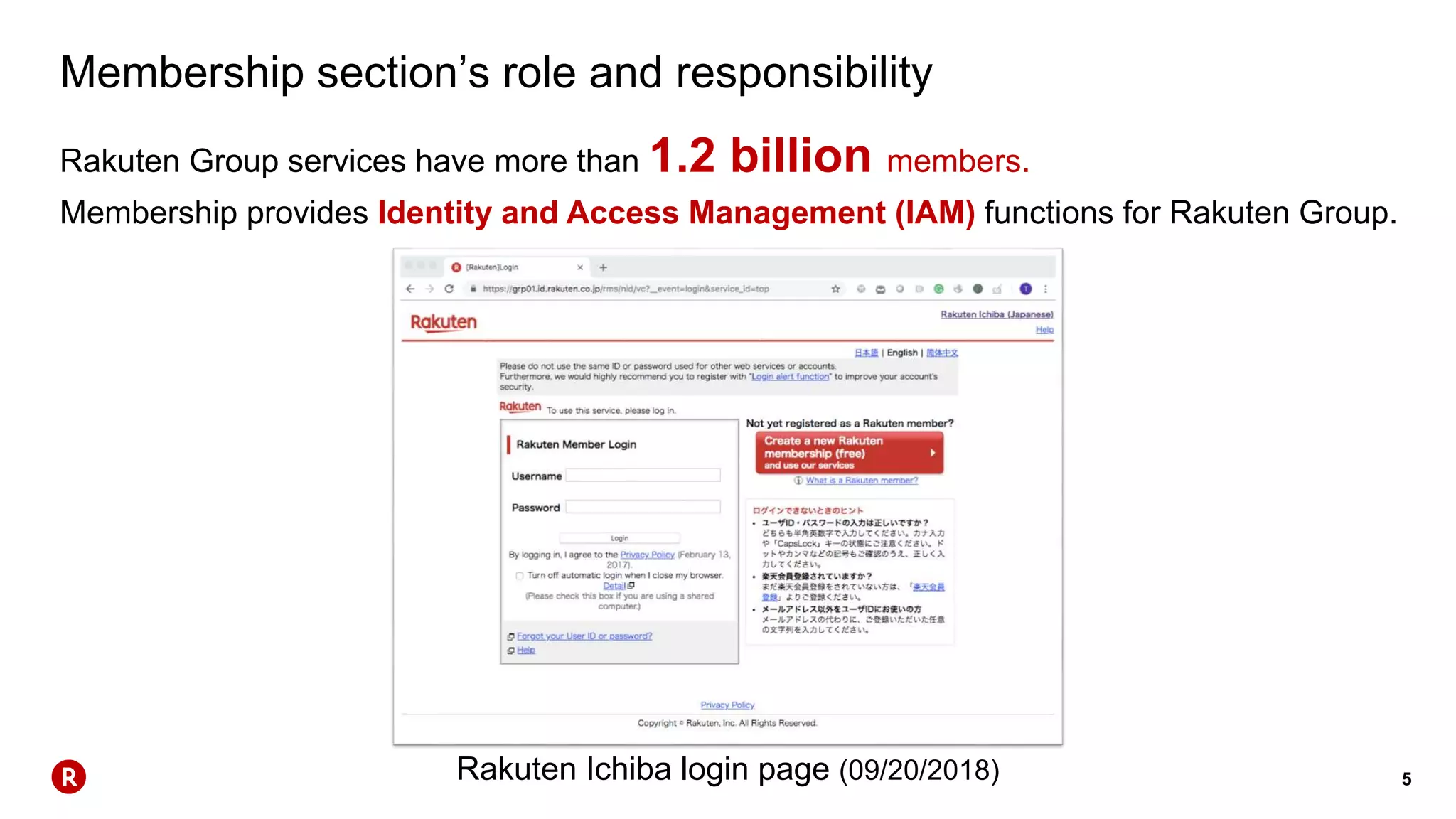Bookmark the page with the star icon

click(835, 289)
